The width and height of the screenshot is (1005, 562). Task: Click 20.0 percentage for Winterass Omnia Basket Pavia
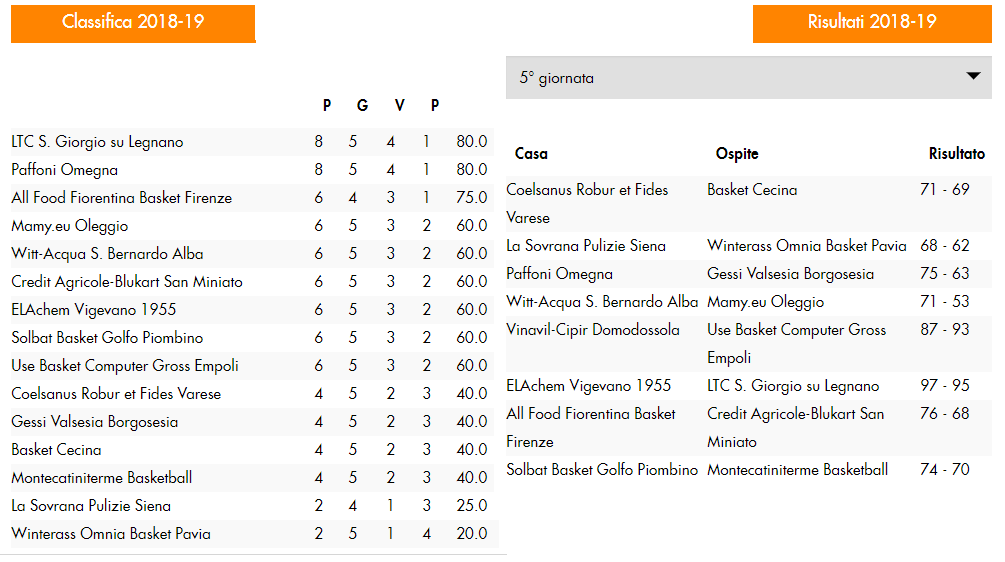tap(472, 534)
